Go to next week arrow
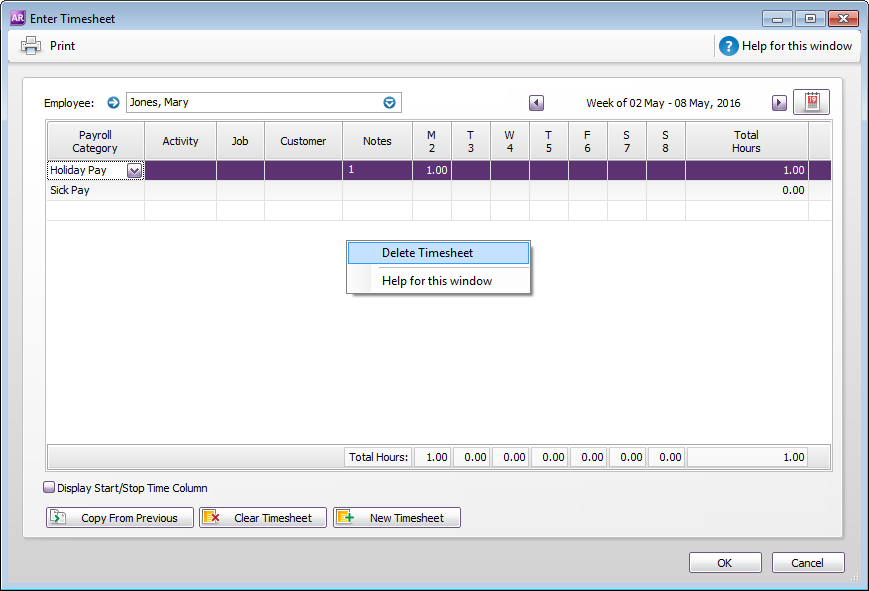The image size is (869, 591). point(779,103)
